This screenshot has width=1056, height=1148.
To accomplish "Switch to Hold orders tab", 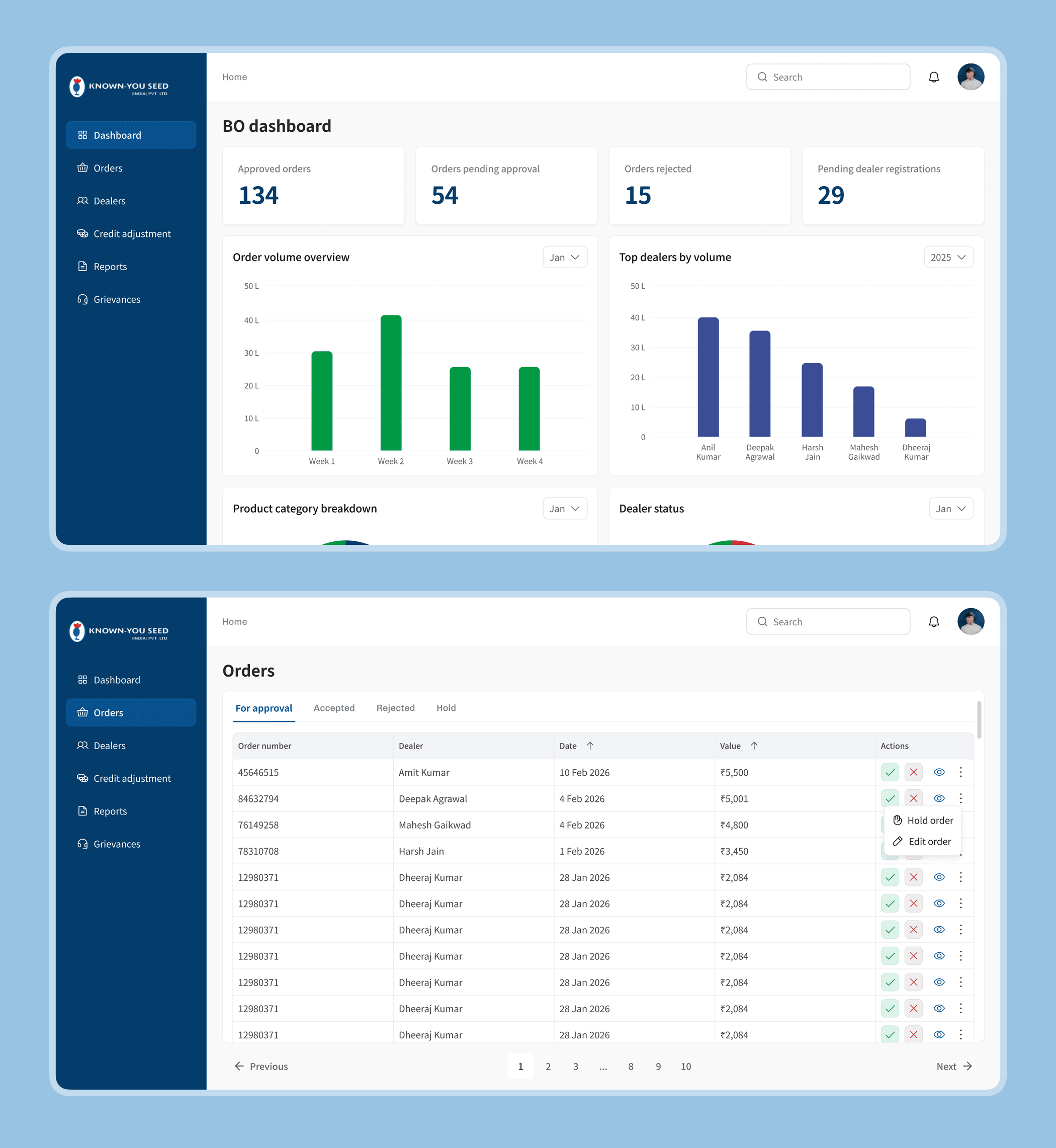I will coord(446,708).
